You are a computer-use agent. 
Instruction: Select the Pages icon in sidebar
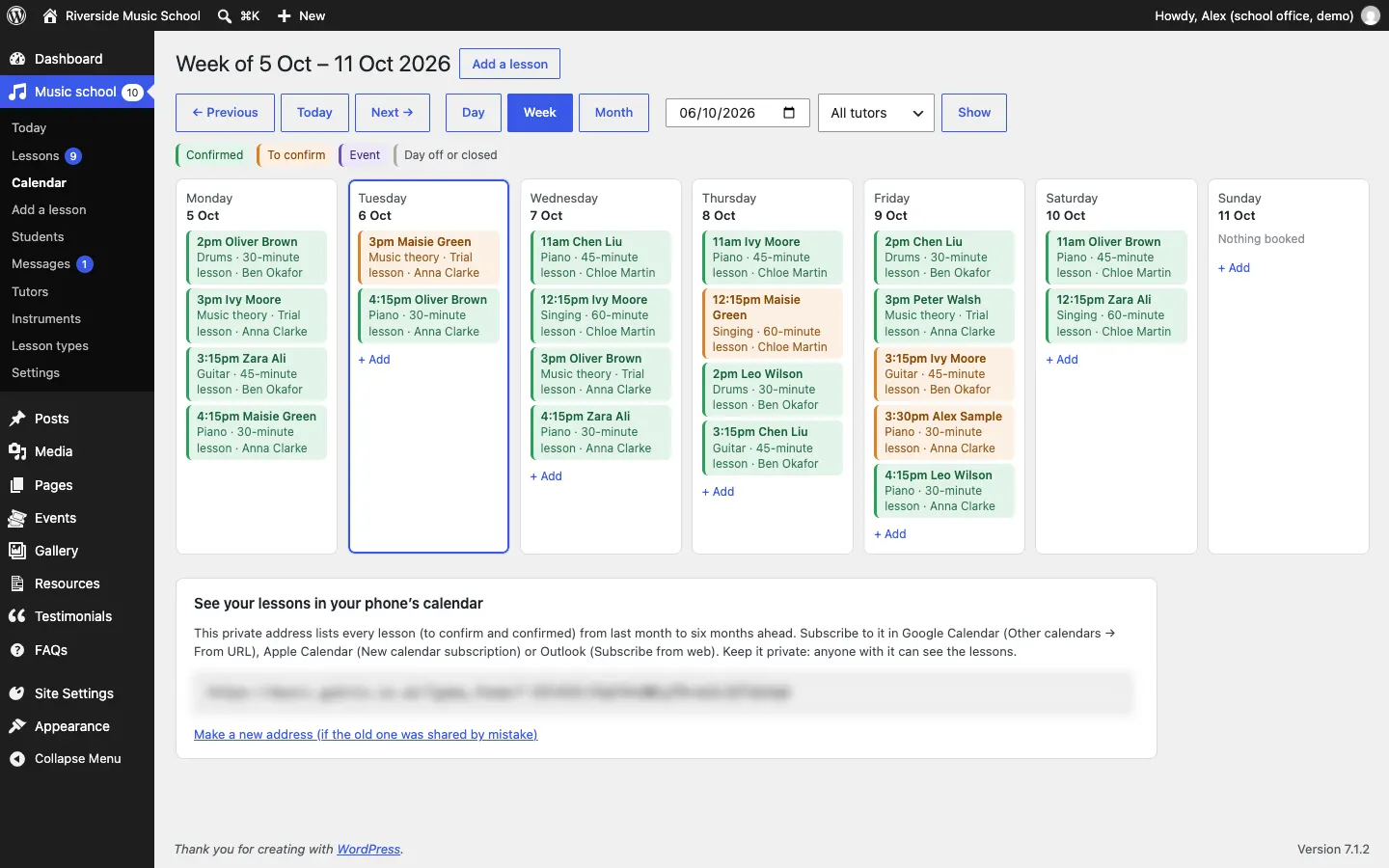[x=17, y=485]
